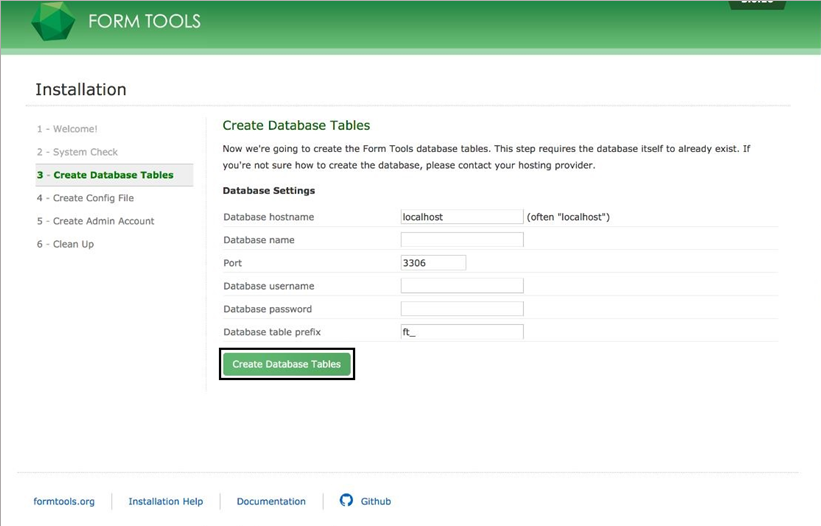Click the FORM TOOLS header title

click(145, 21)
